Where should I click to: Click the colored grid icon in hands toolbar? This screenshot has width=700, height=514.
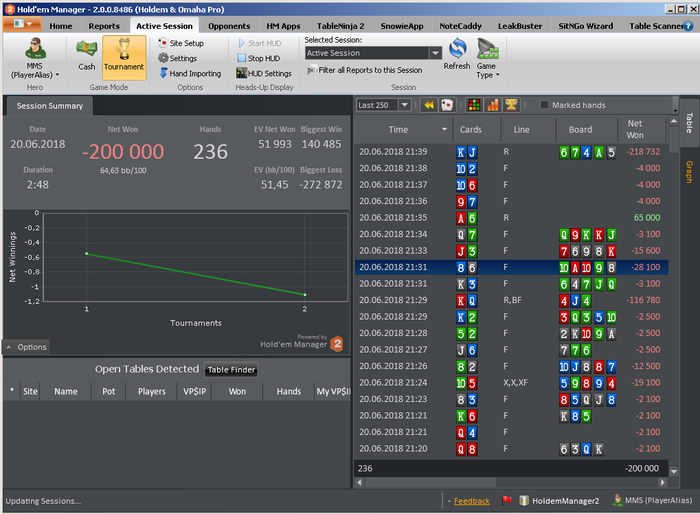[x=474, y=105]
